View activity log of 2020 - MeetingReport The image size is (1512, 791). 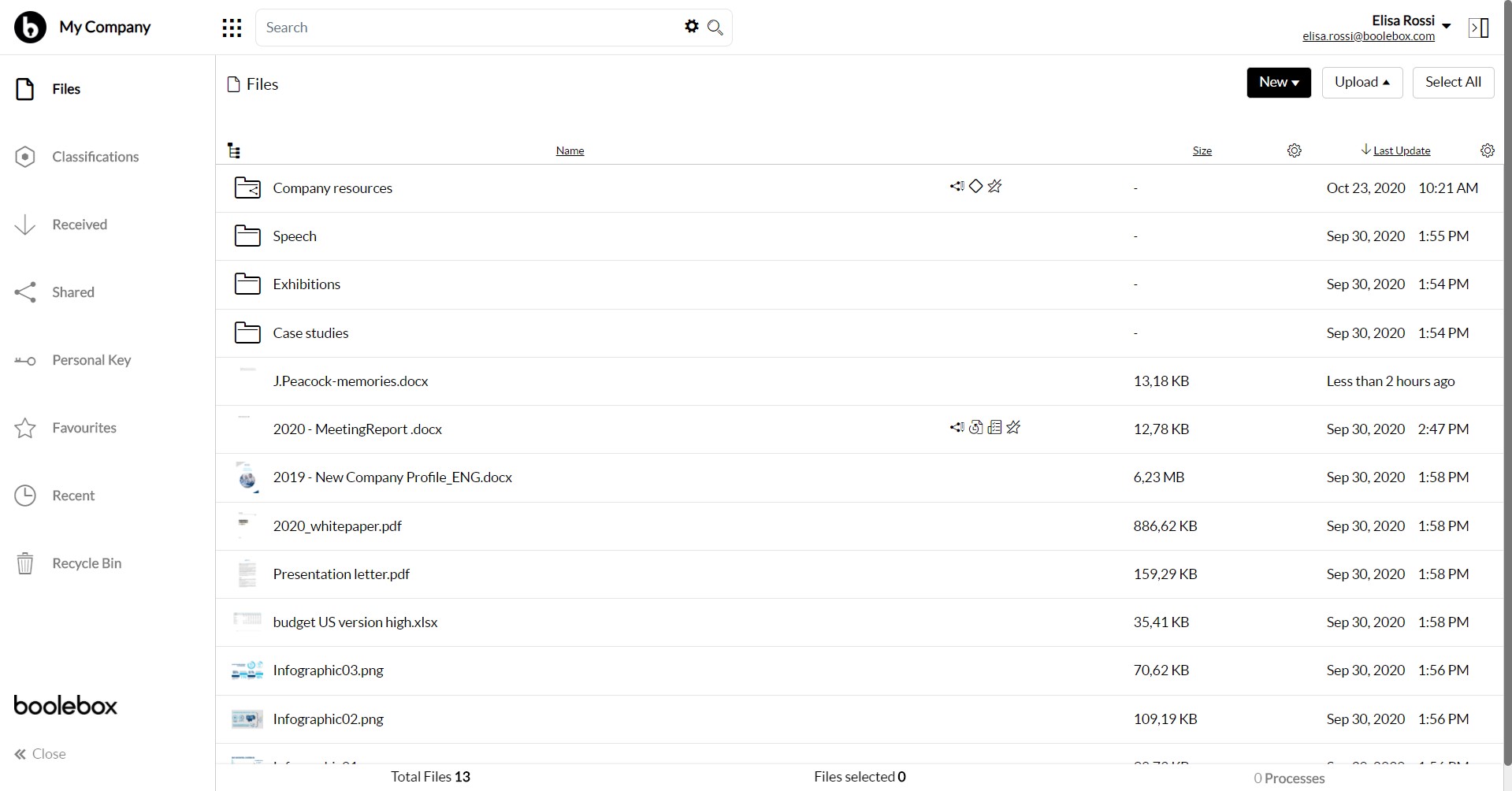click(994, 427)
